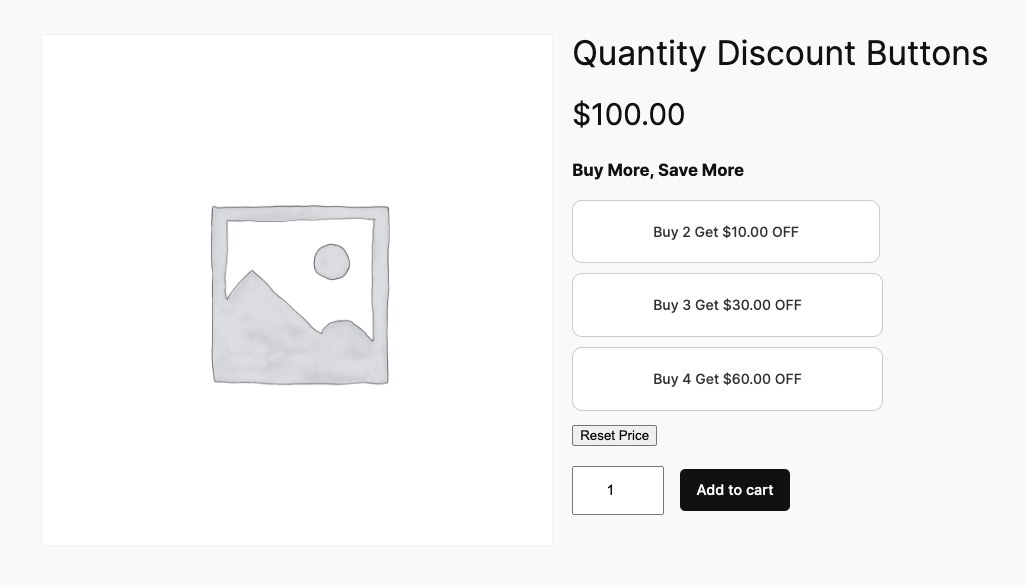
Task: Click the 'Buy 3' text in middle discount button
Action: 672,305
